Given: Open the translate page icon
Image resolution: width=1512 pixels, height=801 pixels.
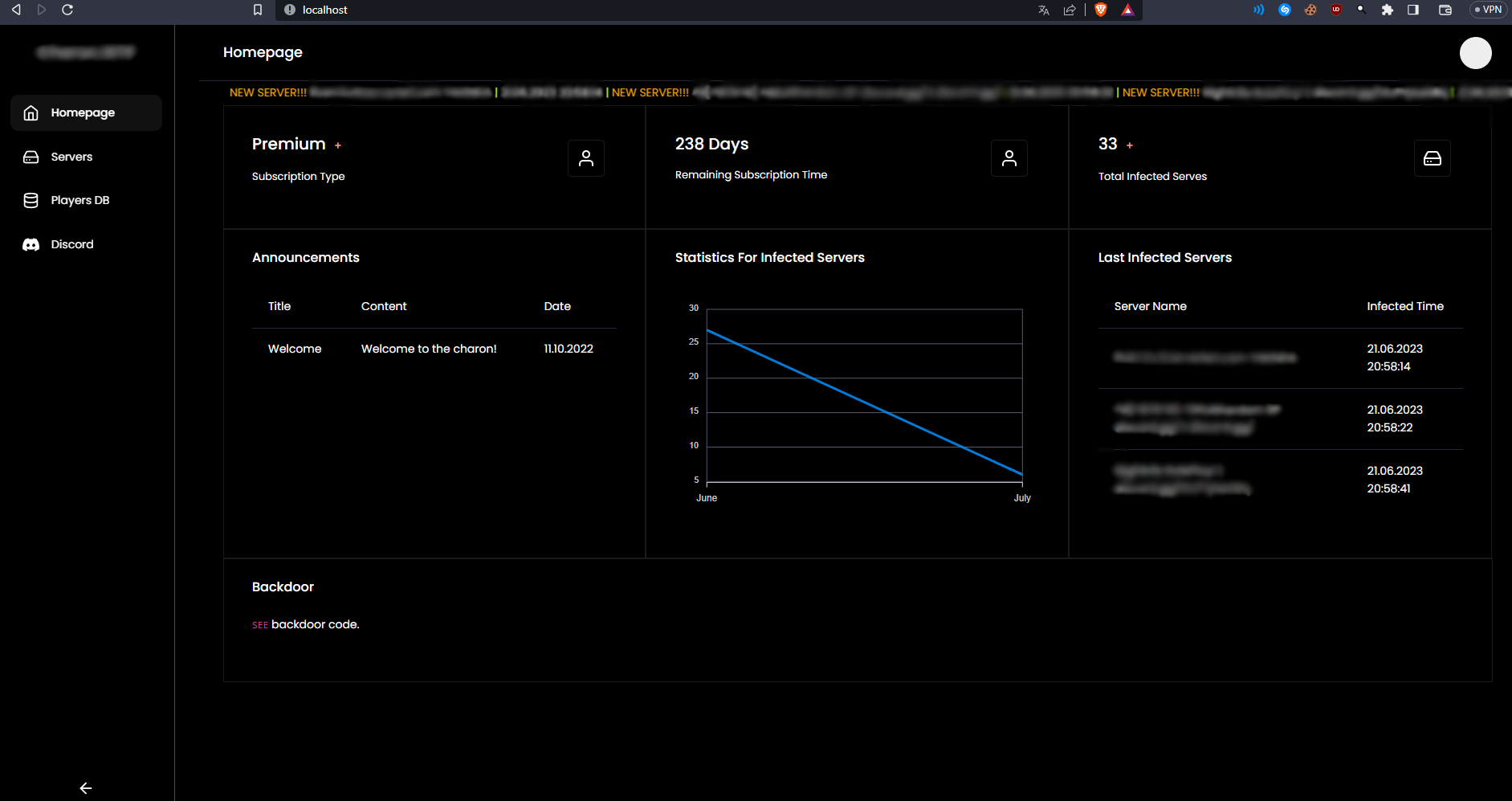Looking at the screenshot, I should tap(1044, 10).
